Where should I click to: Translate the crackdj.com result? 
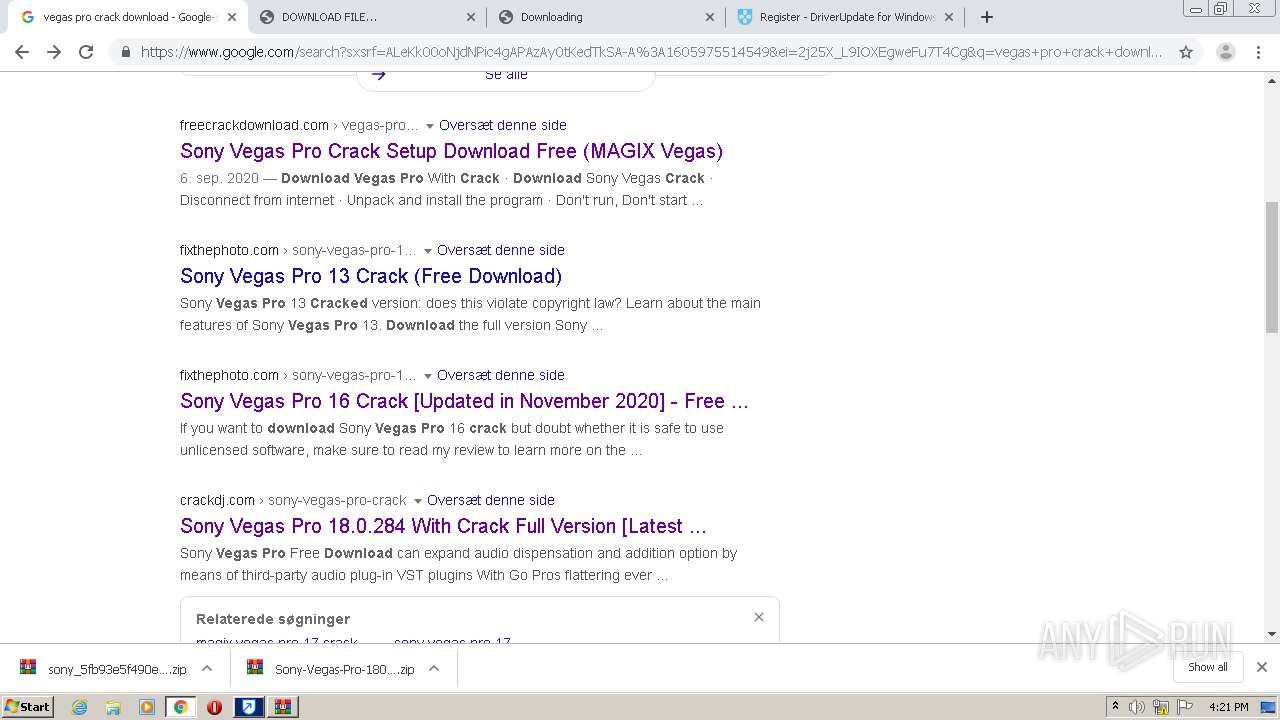[x=491, y=500]
